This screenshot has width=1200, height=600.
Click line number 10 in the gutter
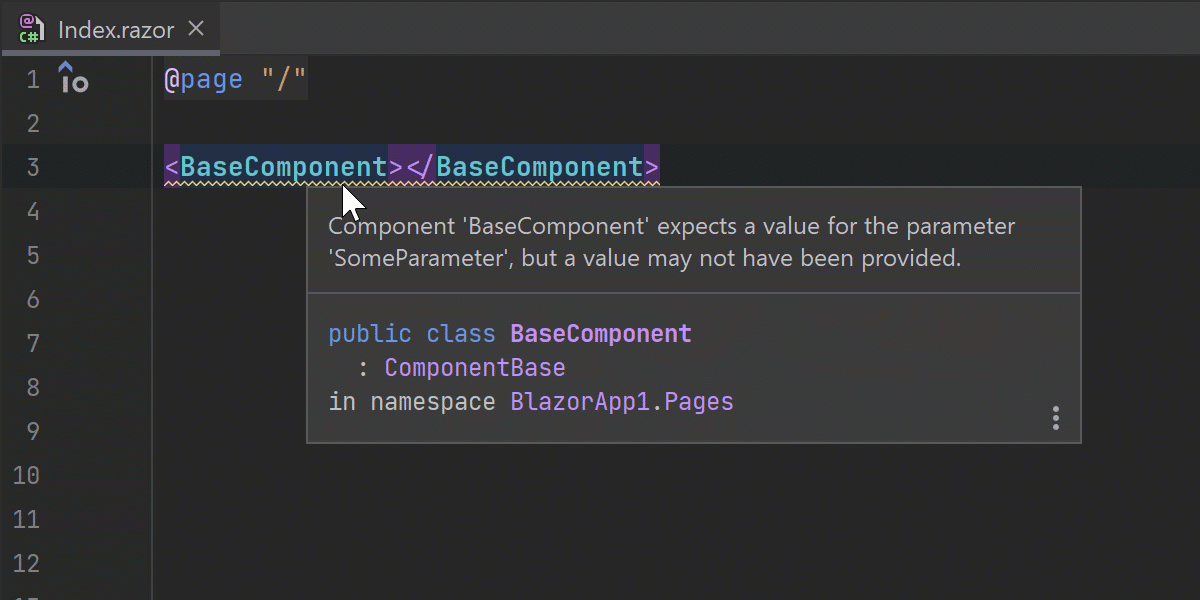point(26,475)
